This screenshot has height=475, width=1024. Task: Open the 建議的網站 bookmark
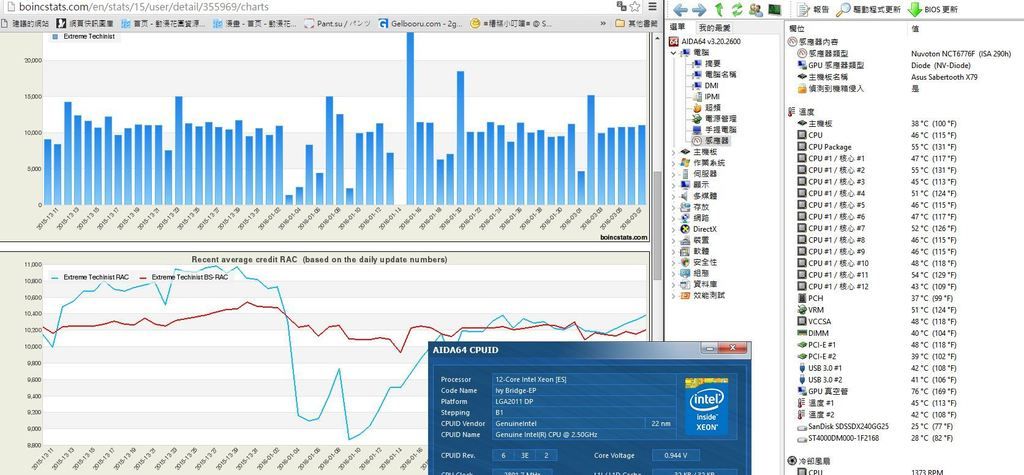25,24
